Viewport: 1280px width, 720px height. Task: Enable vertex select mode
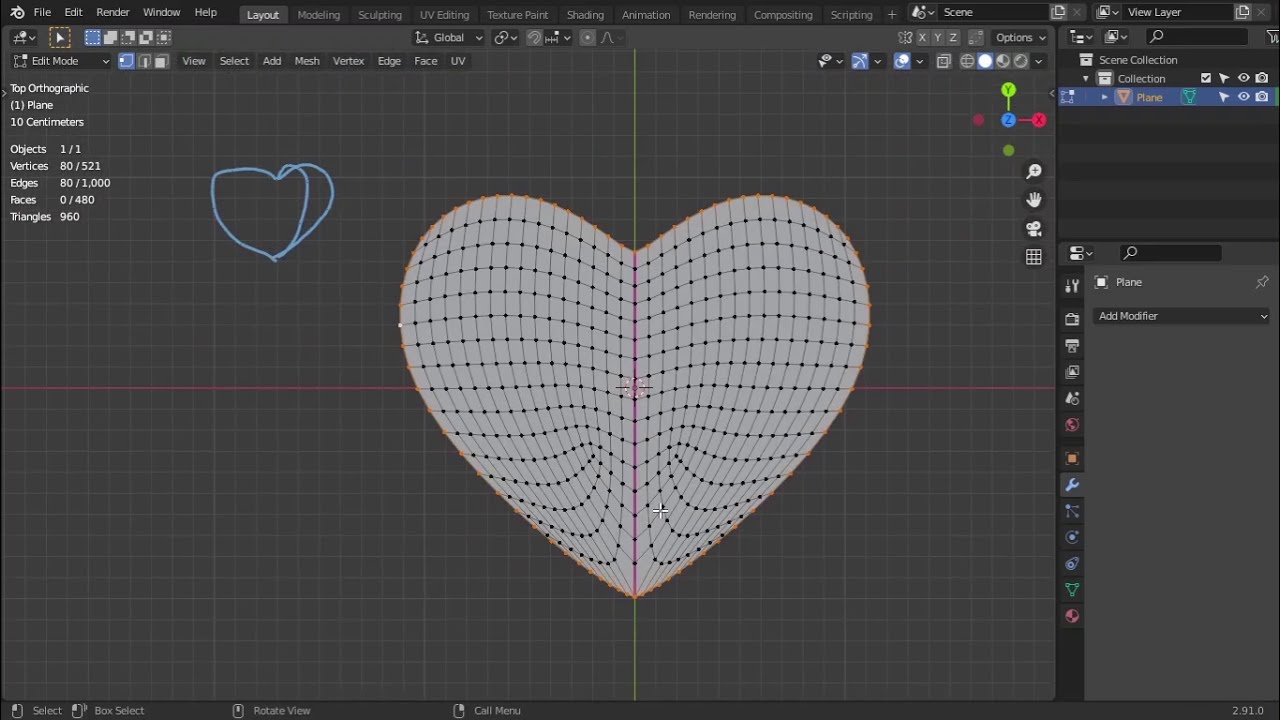tap(126, 61)
